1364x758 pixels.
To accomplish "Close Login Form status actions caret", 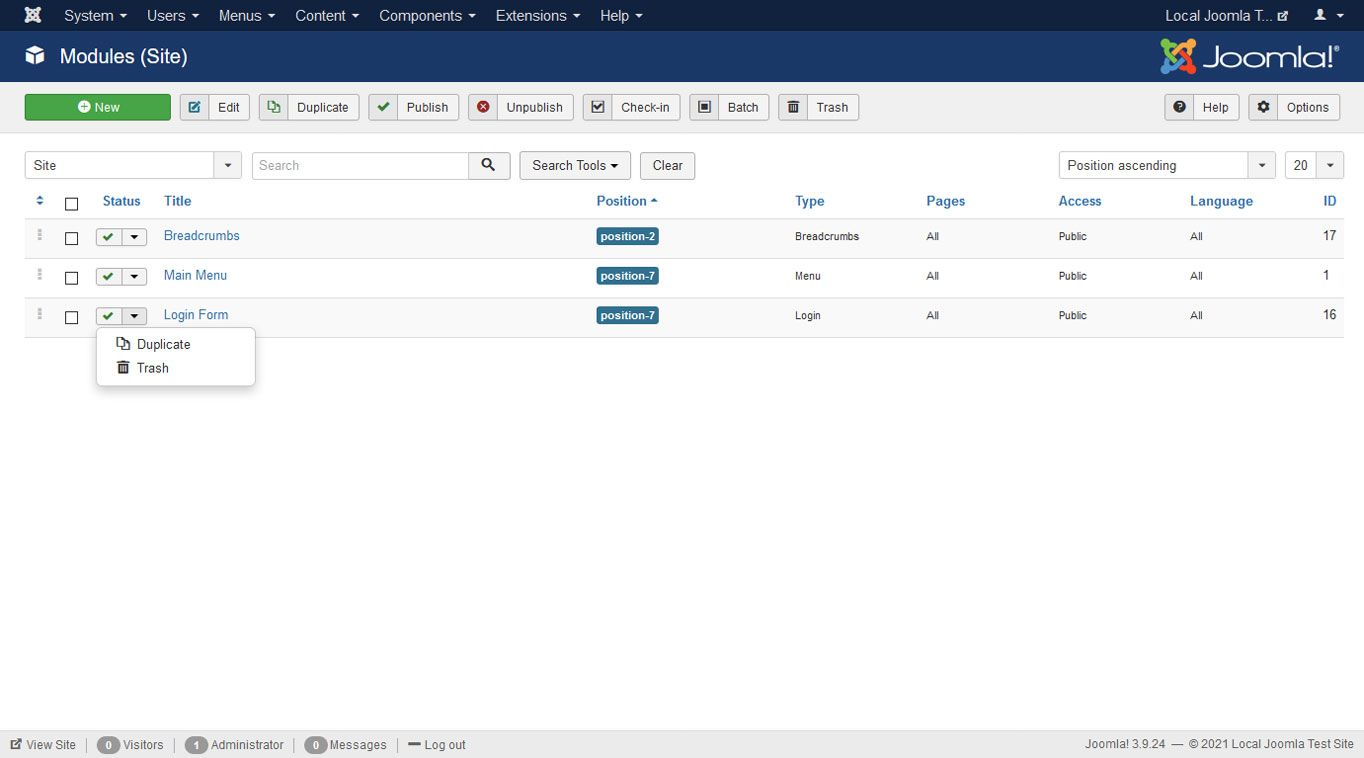I will point(134,316).
